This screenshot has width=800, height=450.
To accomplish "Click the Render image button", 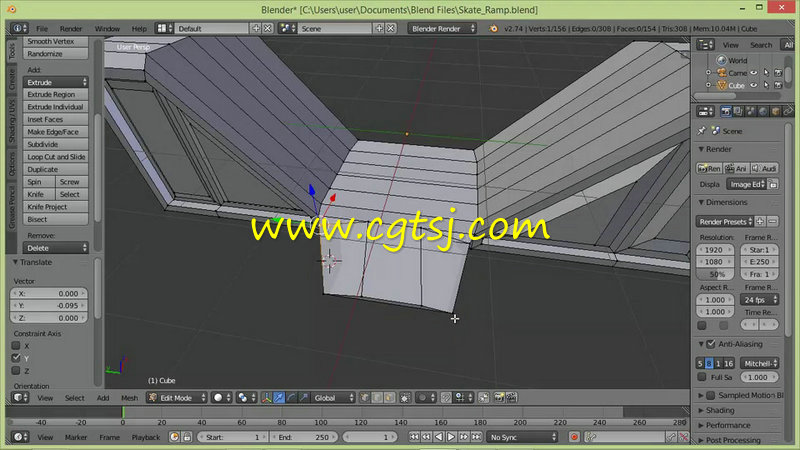I will click(x=710, y=168).
